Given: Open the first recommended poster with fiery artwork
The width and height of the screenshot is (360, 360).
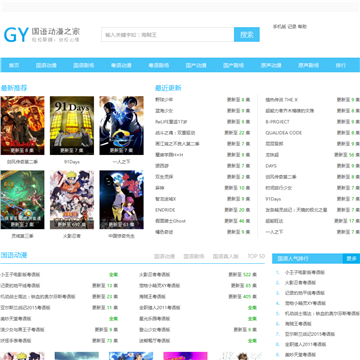Looking at the screenshot, I should pyautogui.click(x=22, y=126).
